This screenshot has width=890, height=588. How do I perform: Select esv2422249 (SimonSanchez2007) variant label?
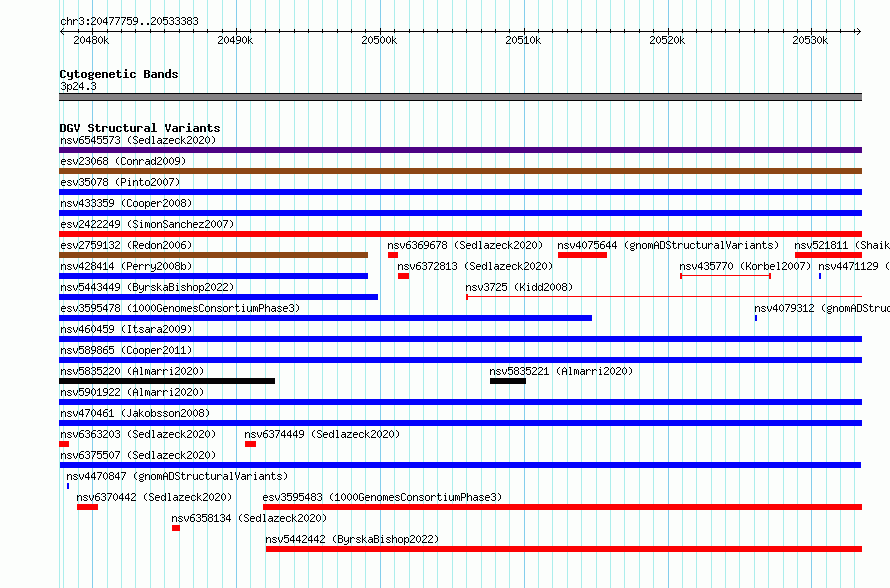147,224
